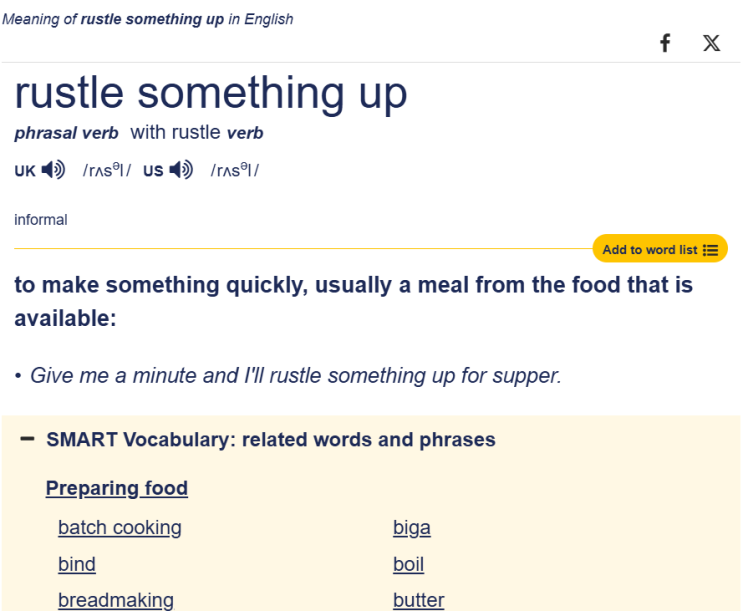The width and height of the screenshot is (743, 611).
Task: Open the batch cooking entry
Action: (x=119, y=528)
